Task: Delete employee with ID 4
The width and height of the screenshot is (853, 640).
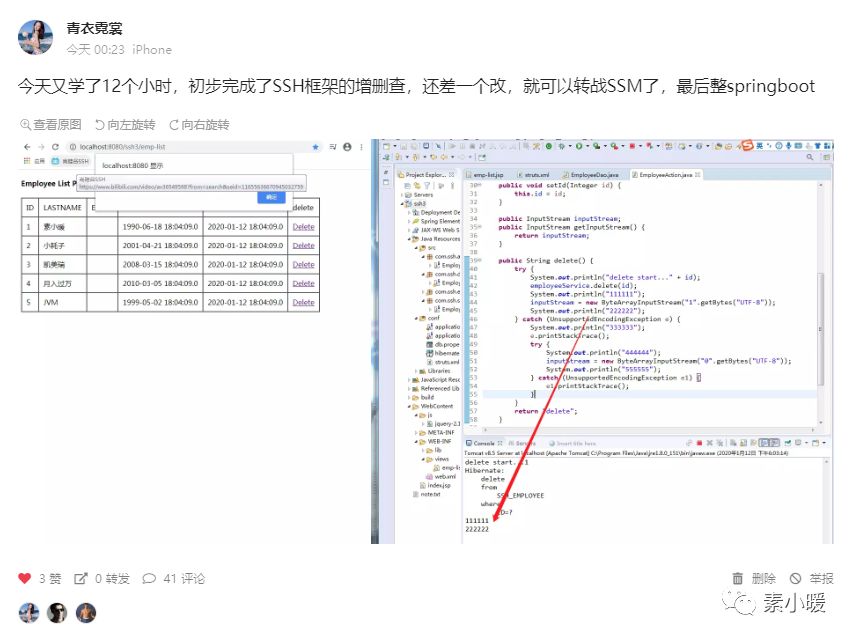Action: [303, 284]
